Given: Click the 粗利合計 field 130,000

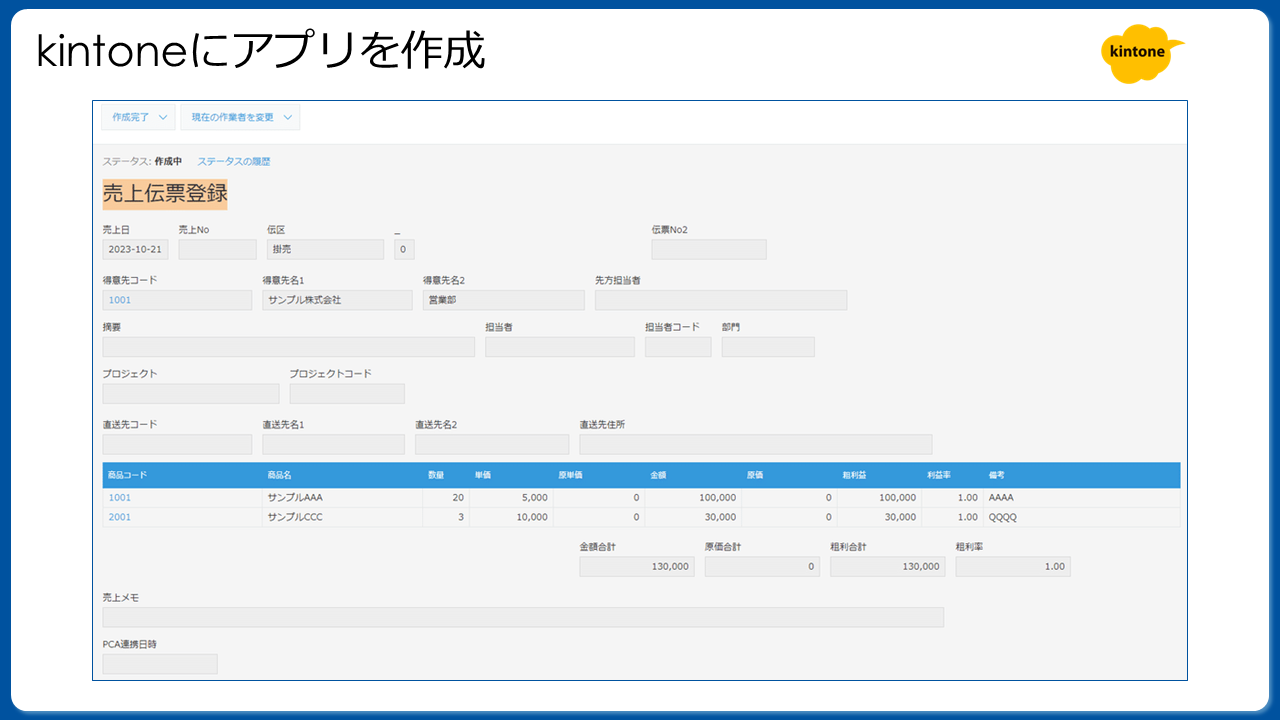Looking at the screenshot, I should pos(888,566).
